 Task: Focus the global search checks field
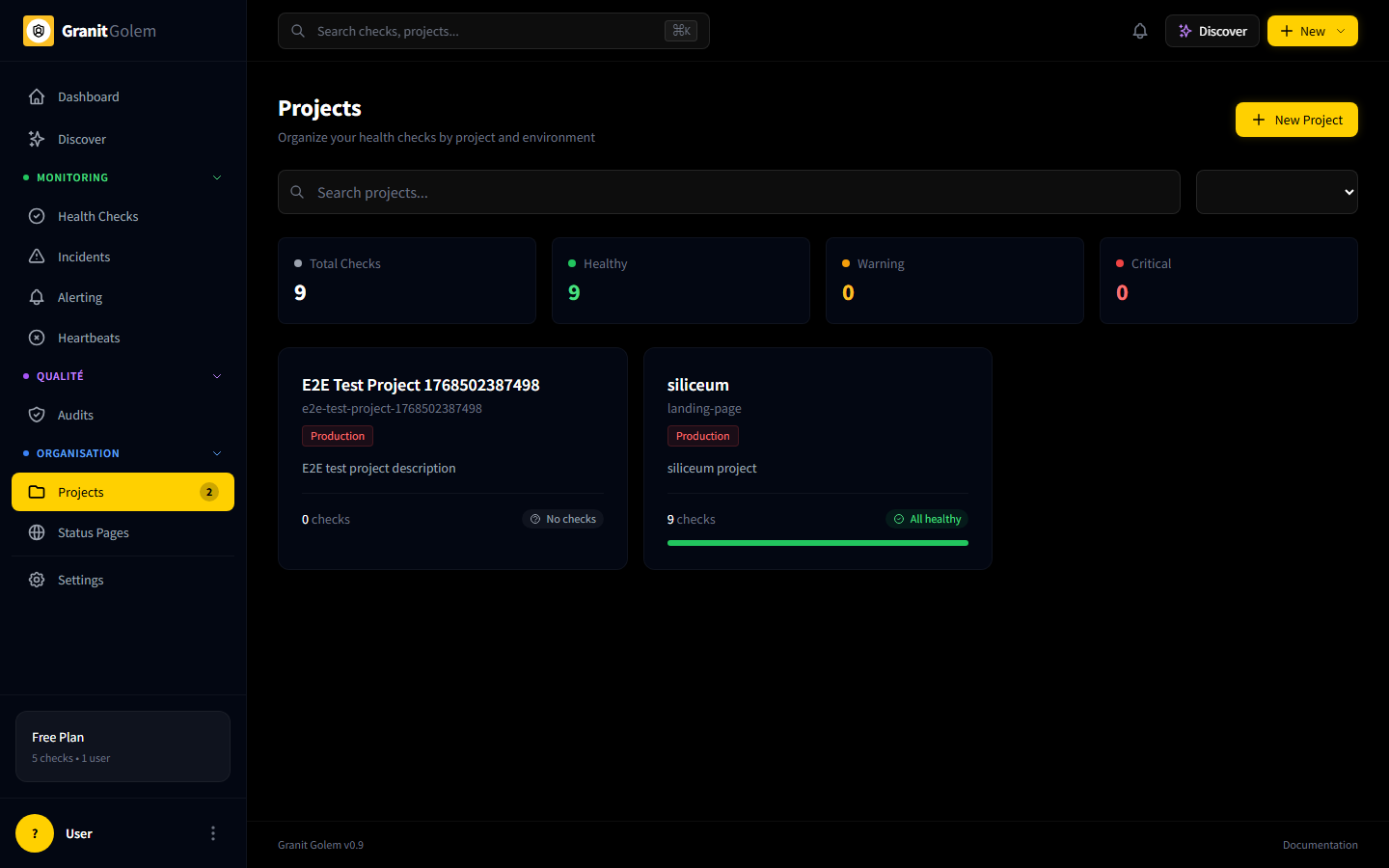494,31
